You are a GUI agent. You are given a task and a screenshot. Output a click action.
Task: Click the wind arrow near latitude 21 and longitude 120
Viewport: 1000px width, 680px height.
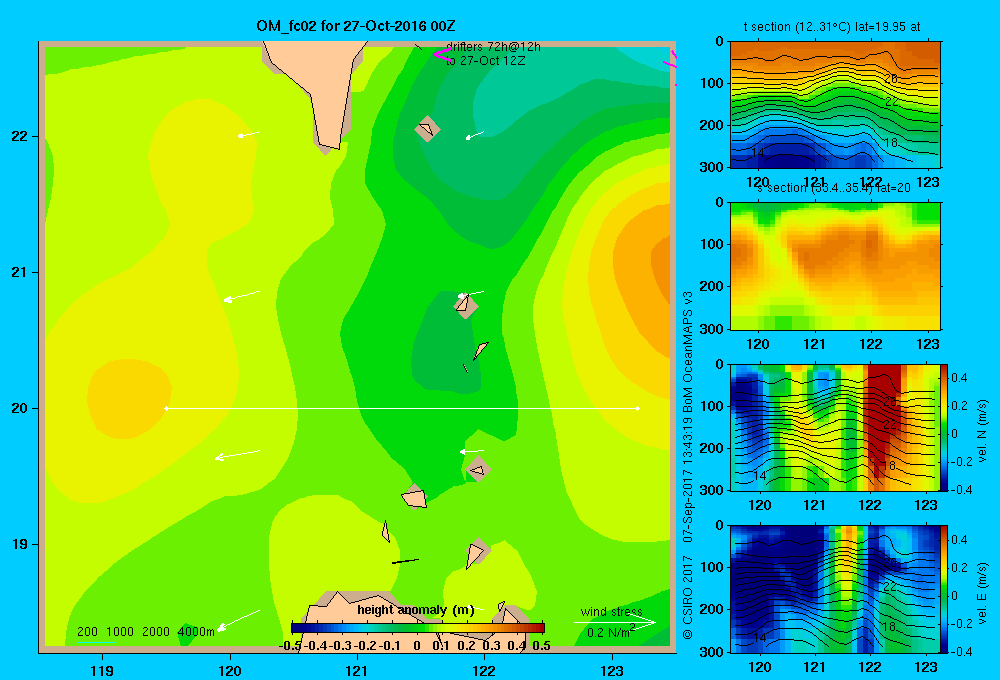click(x=242, y=296)
